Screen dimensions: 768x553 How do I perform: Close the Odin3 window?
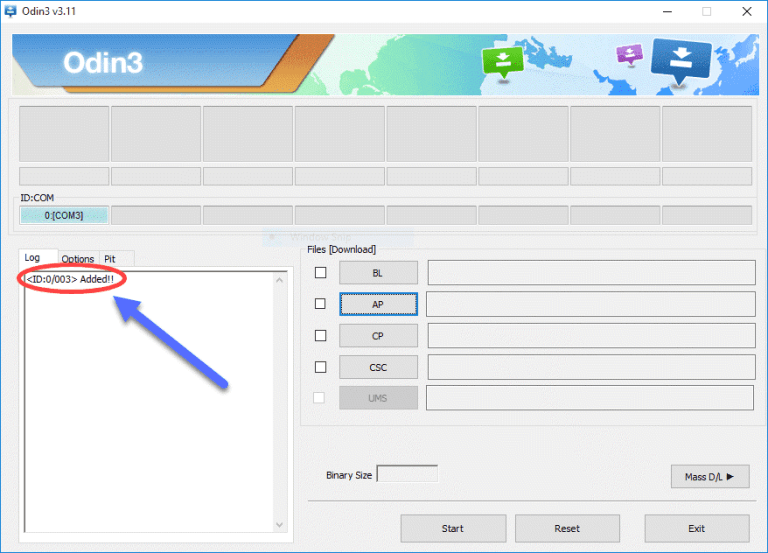point(746,11)
